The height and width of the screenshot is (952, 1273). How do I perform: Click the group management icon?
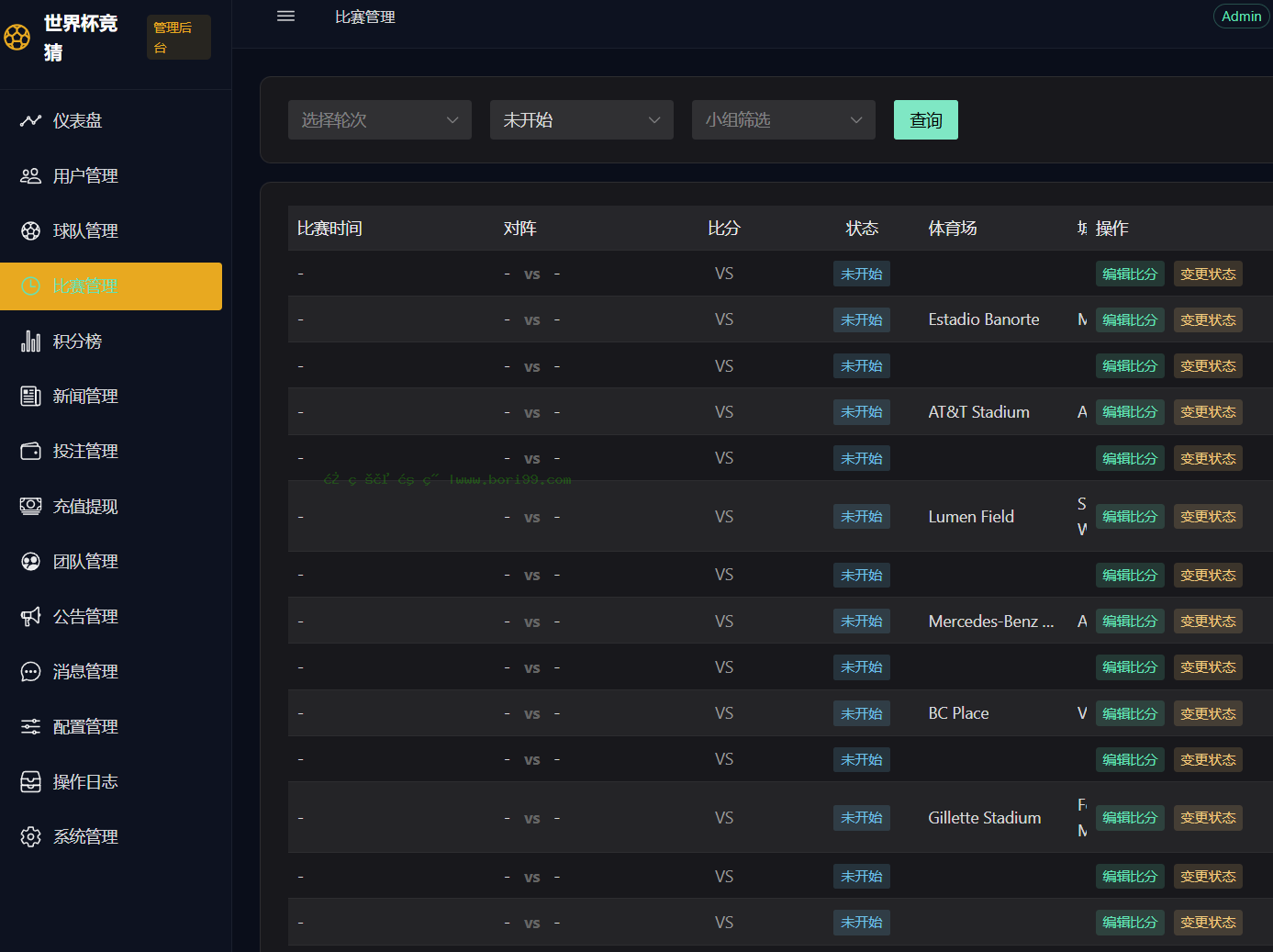point(31,561)
